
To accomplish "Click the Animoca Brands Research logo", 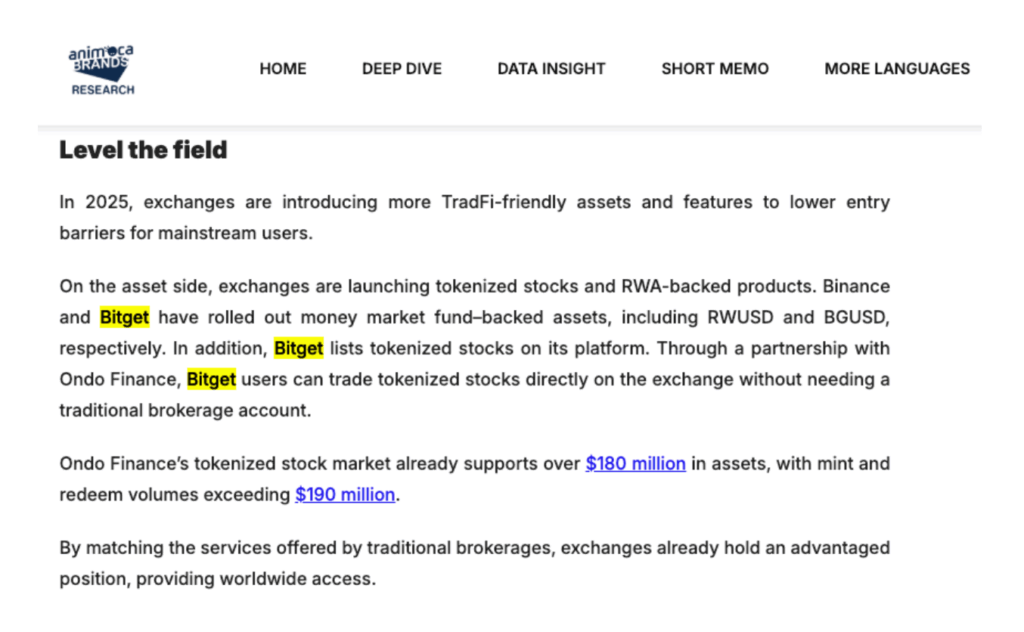I will (101, 69).
